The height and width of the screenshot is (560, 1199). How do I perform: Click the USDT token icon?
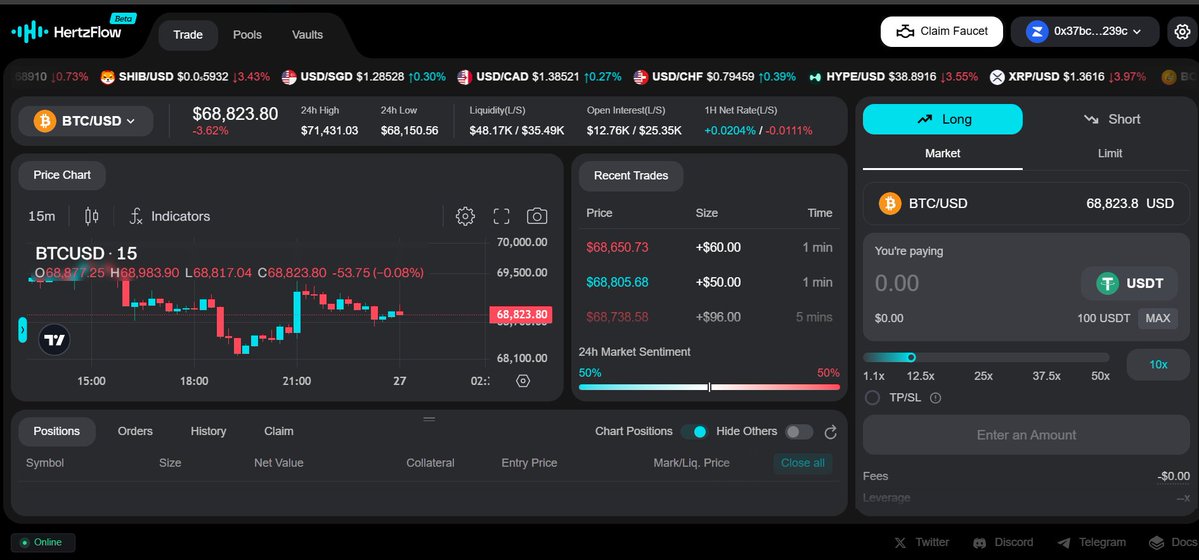coord(1107,283)
